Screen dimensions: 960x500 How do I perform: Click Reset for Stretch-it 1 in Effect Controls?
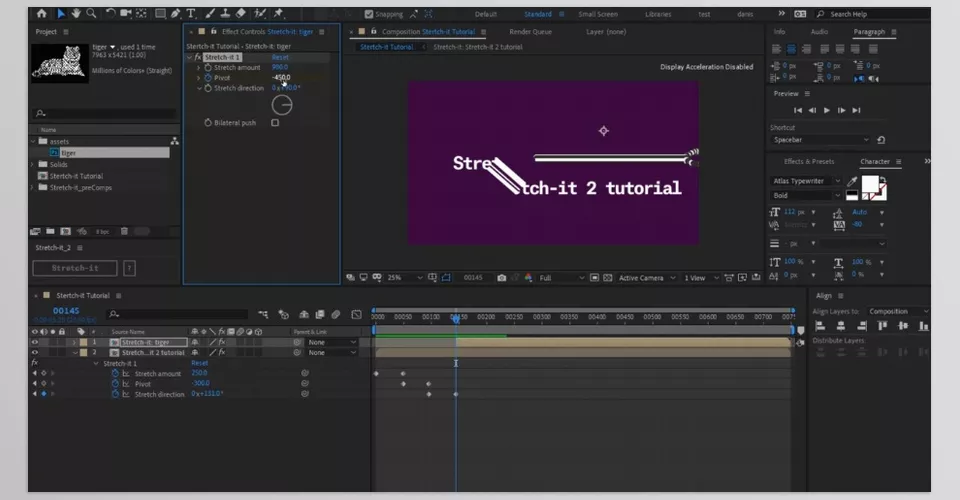point(280,57)
